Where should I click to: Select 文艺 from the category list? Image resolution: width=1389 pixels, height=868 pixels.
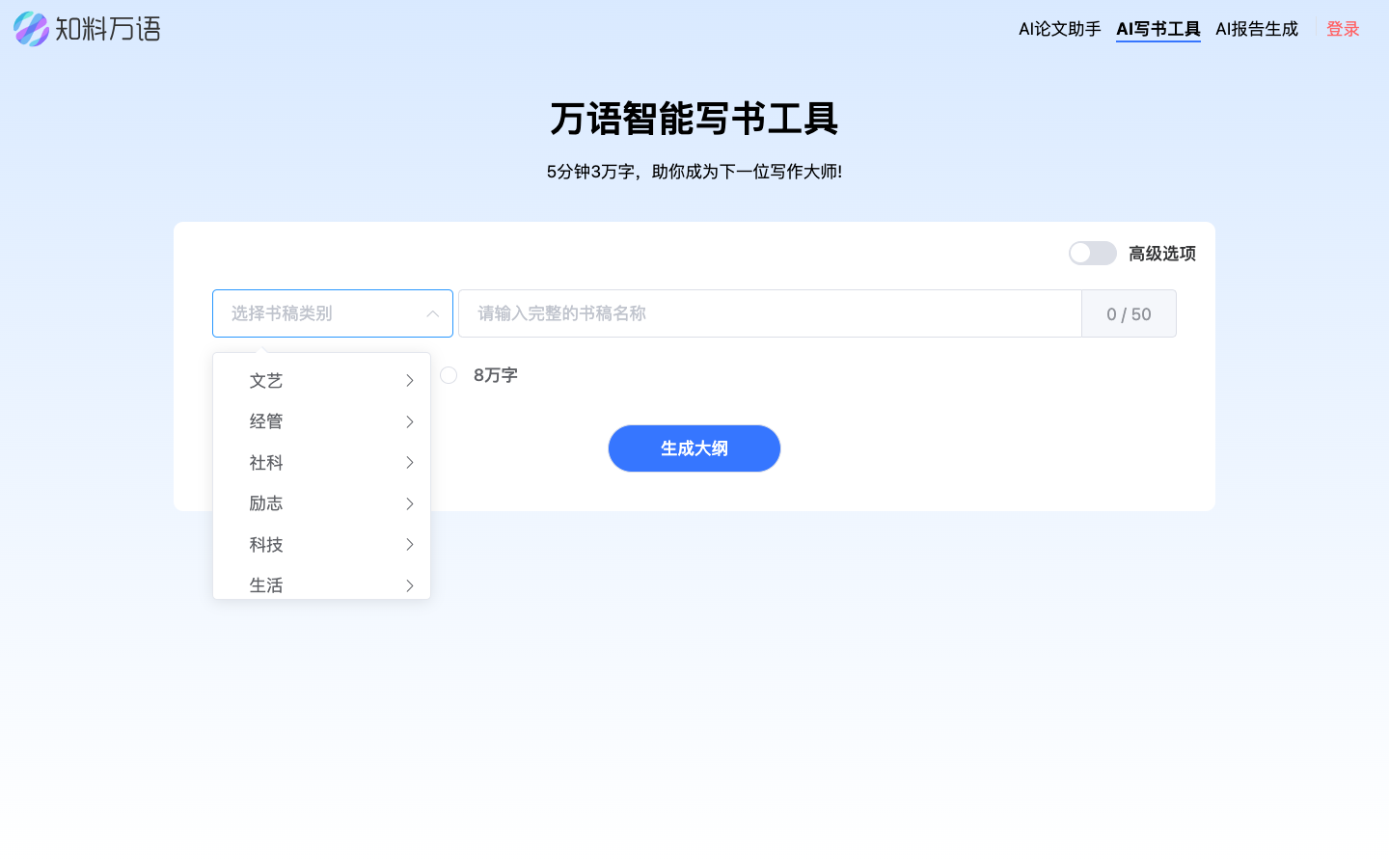266,380
